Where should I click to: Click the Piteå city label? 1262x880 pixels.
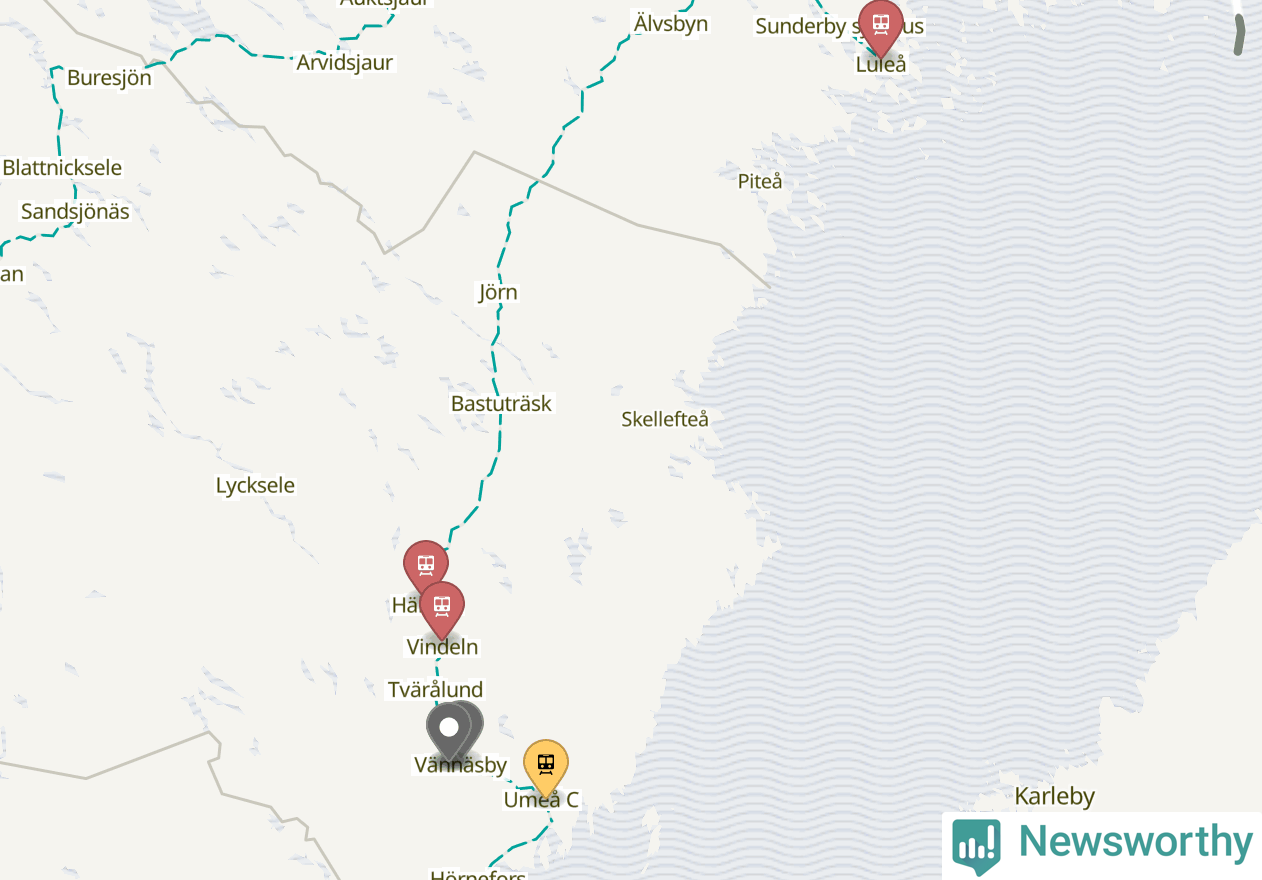[x=760, y=181]
